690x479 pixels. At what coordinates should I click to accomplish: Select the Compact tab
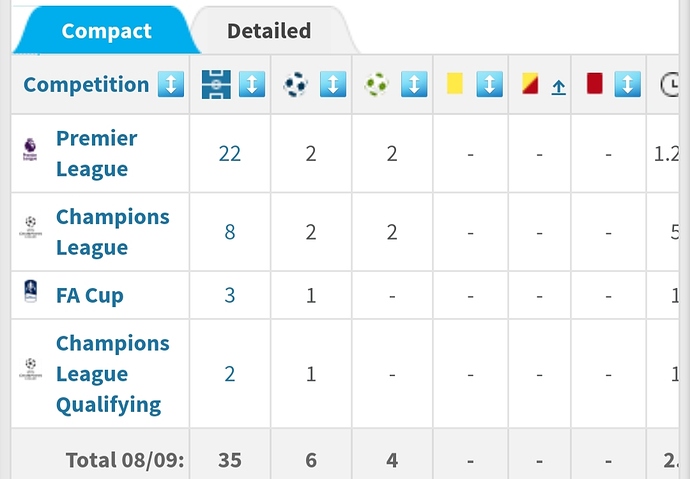106,31
